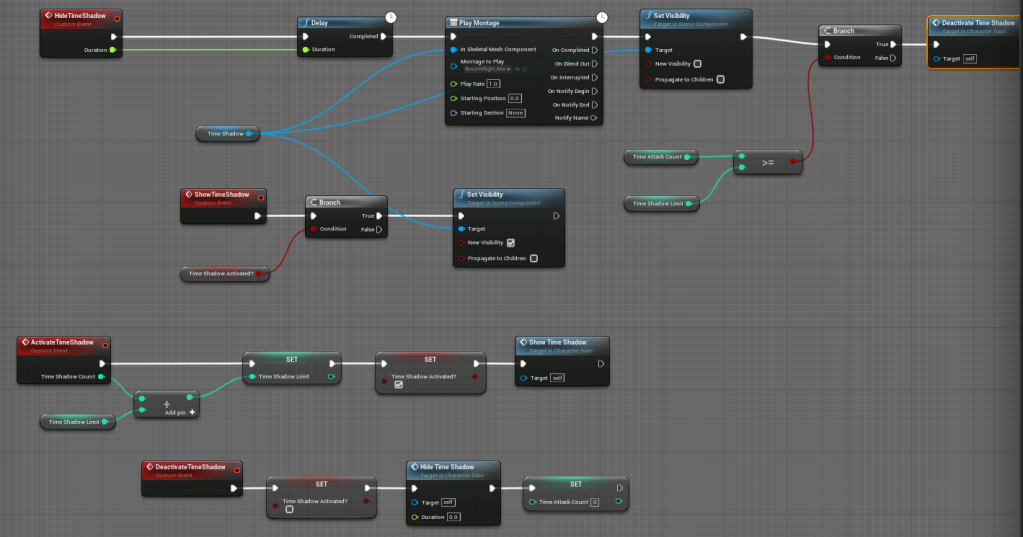
Task: Check Time Shadow Activated box after DeactivateTimeShadow
Action: (289, 508)
